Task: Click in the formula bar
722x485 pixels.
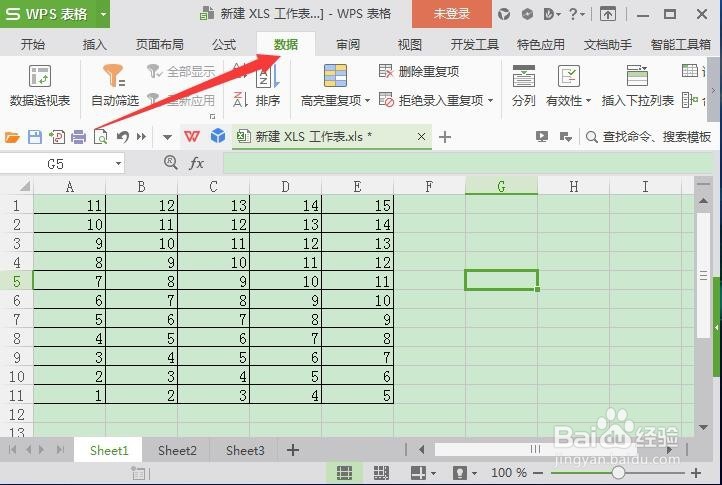Action: (x=469, y=164)
